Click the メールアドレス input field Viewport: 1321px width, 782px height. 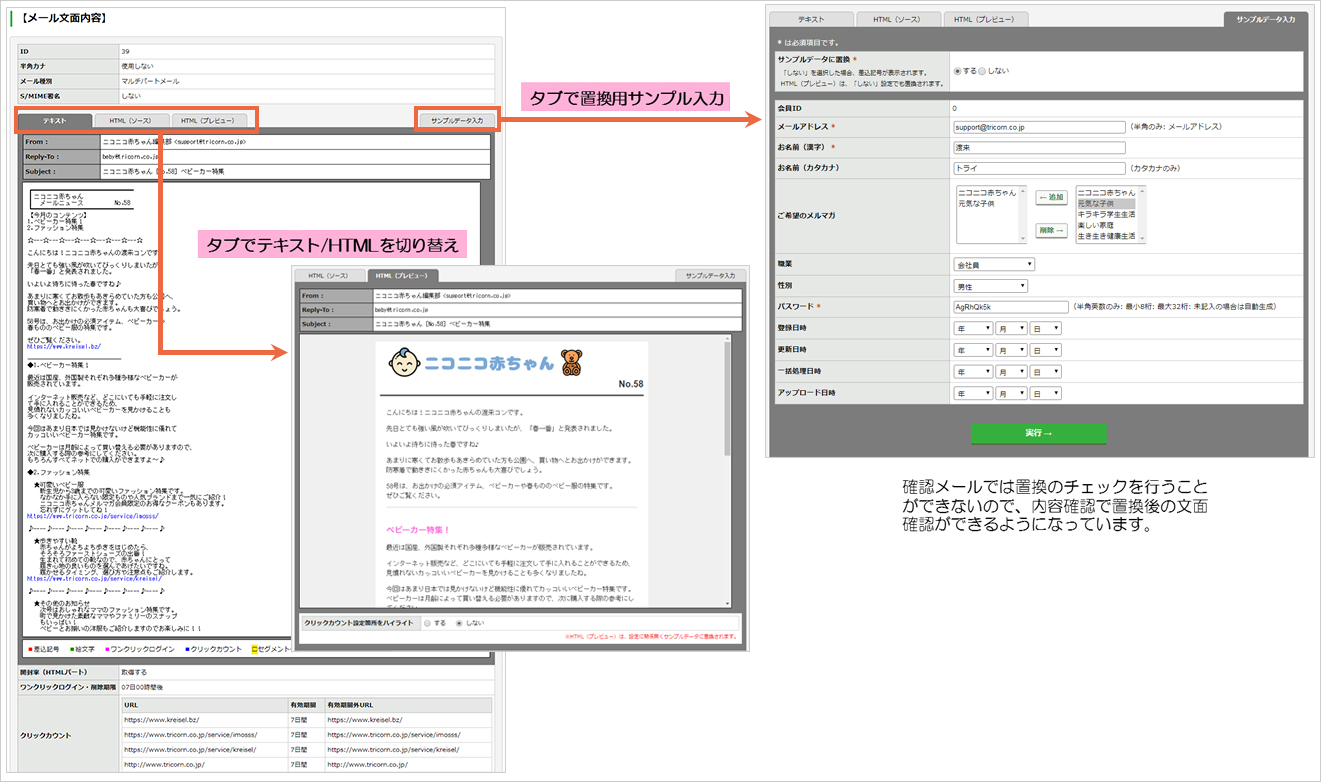[1039, 127]
